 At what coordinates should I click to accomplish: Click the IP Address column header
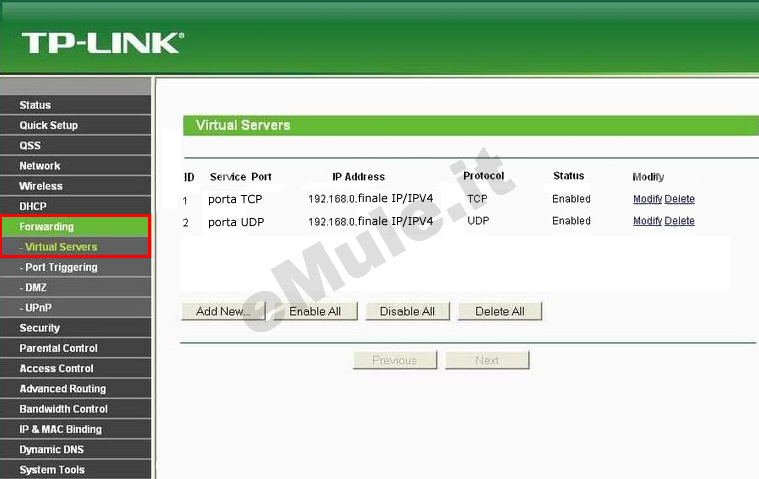(x=359, y=177)
